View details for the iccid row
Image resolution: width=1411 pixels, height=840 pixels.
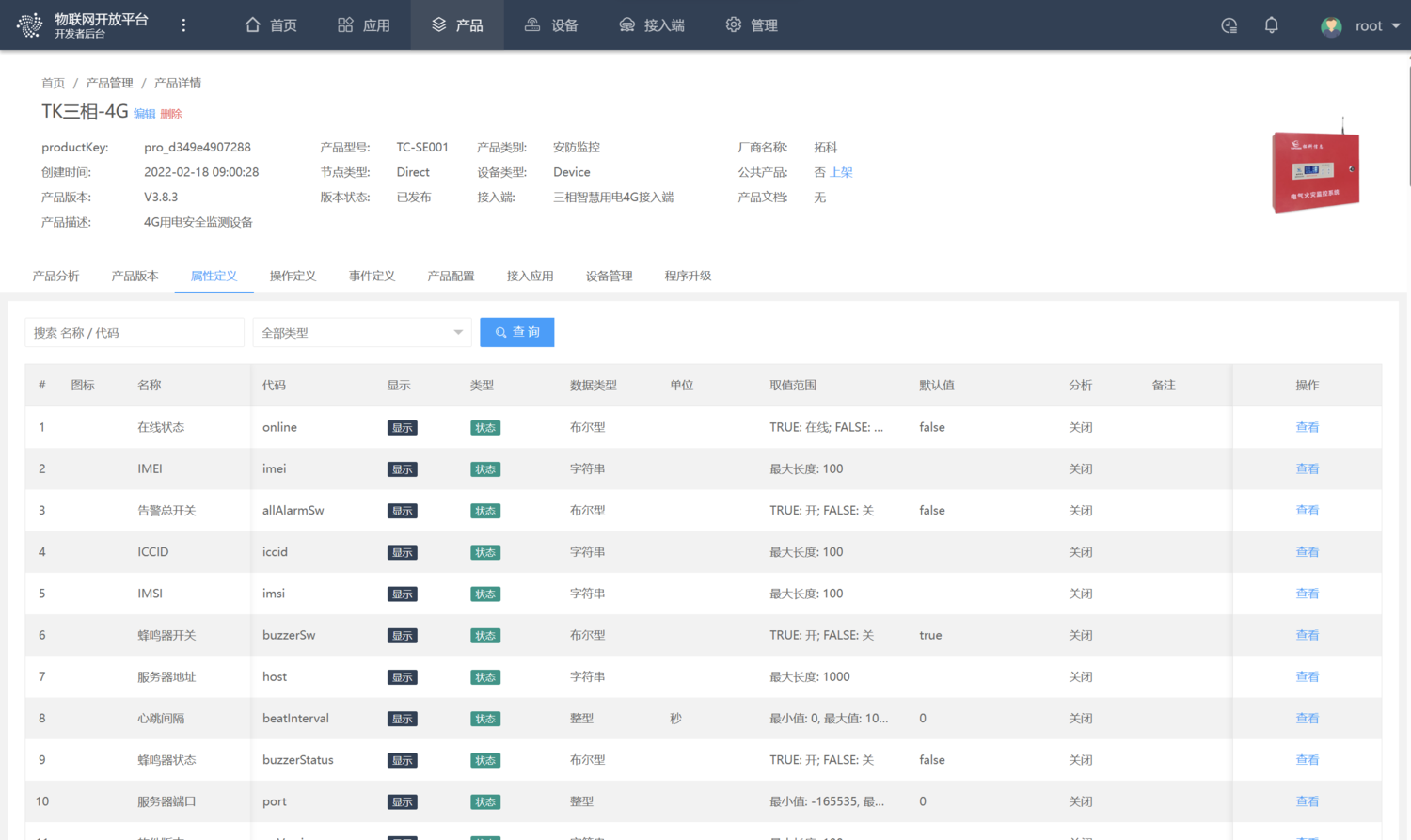point(1307,551)
